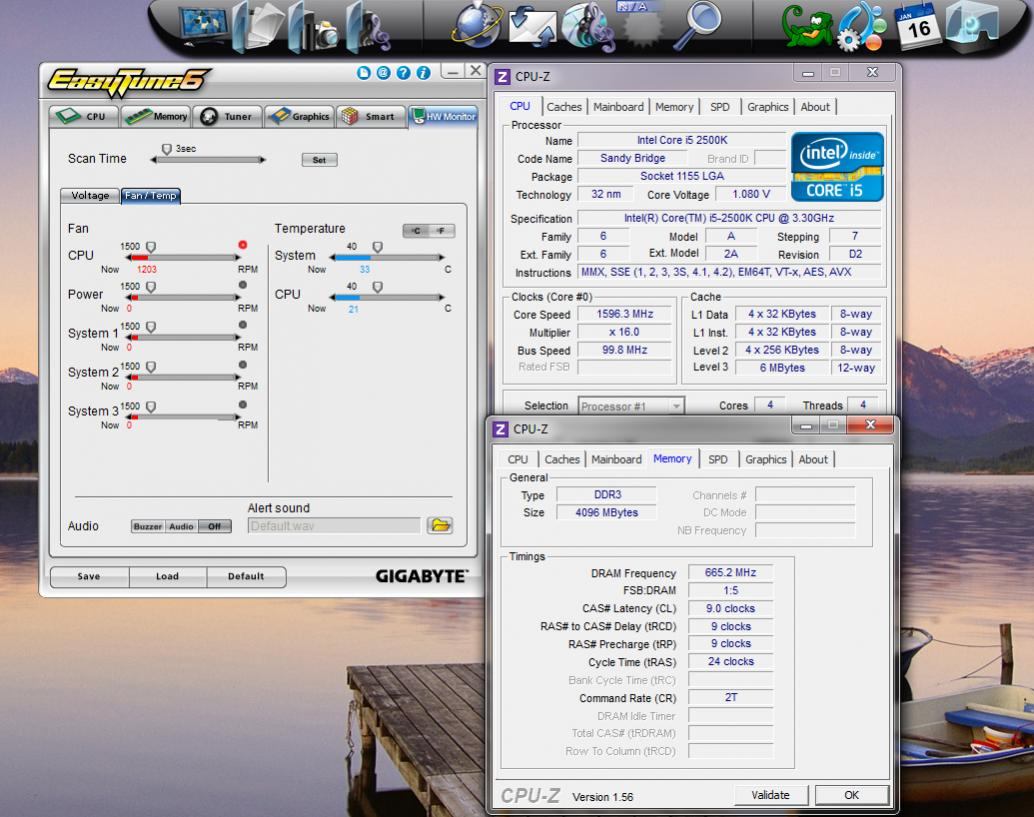Click the CPU temperature threshold slider
Viewport: 1034px width, 817px height.
[377, 287]
